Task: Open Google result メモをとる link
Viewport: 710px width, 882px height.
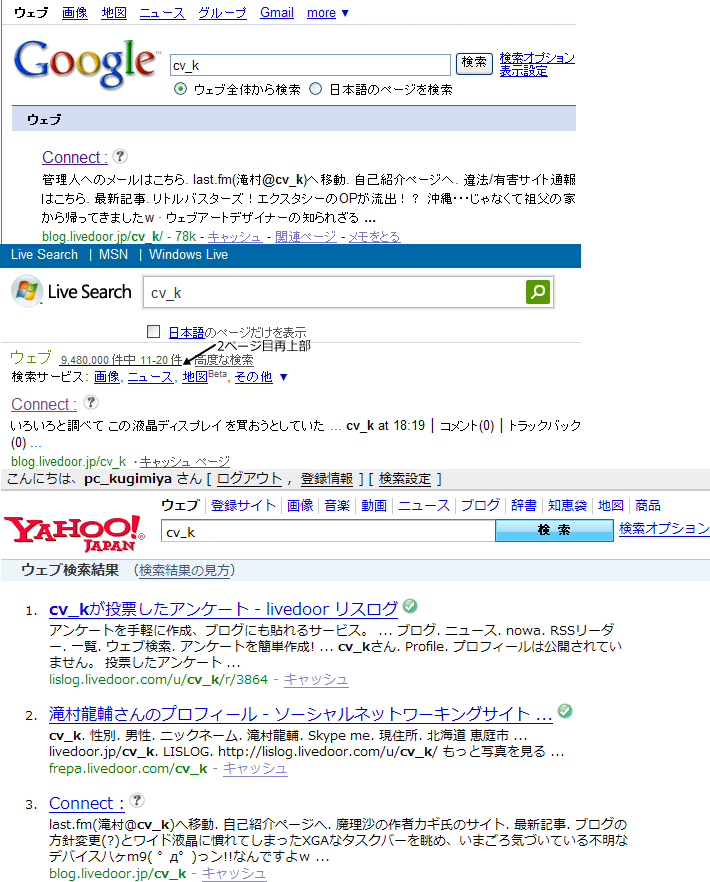Action: (374, 237)
